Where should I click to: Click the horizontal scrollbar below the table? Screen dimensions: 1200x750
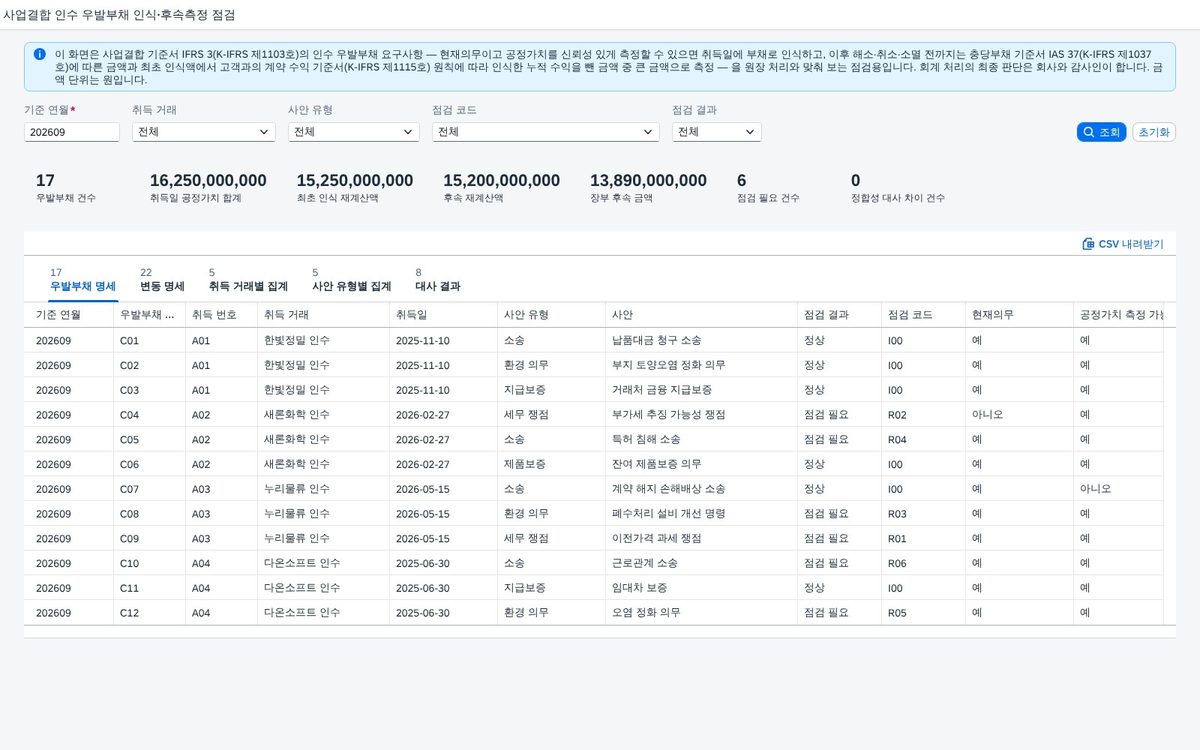point(600,632)
